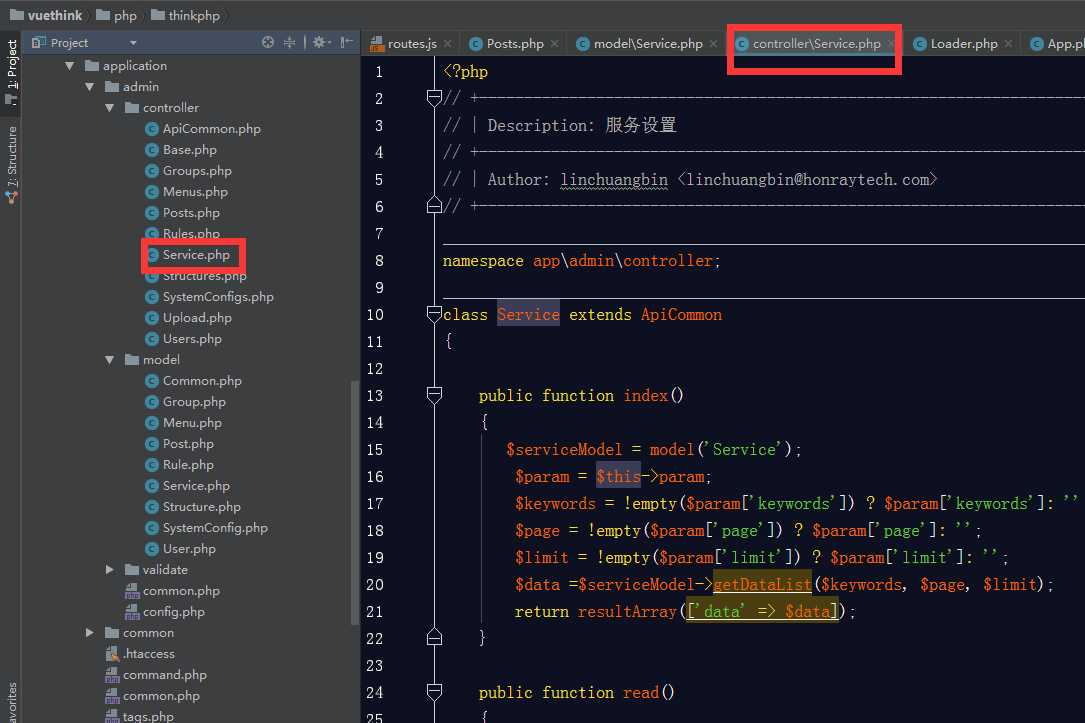Viewport: 1085px width, 723px height.
Task: Close the Loader.php tab
Action: (1008, 44)
